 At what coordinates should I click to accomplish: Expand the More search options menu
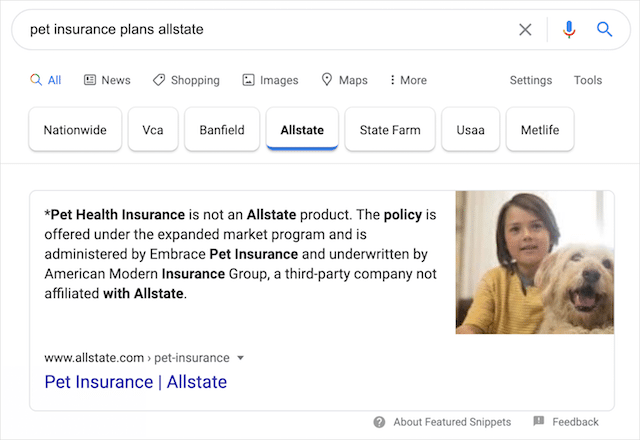pos(408,80)
